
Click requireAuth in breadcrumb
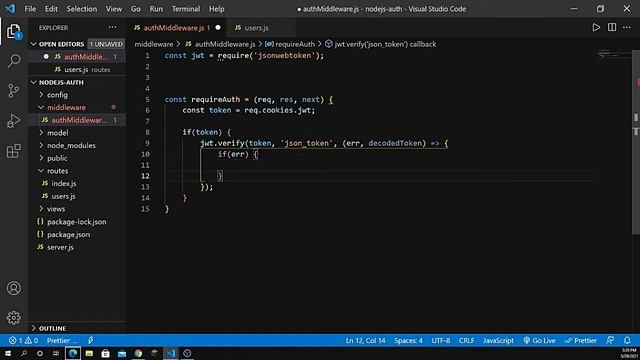point(290,44)
